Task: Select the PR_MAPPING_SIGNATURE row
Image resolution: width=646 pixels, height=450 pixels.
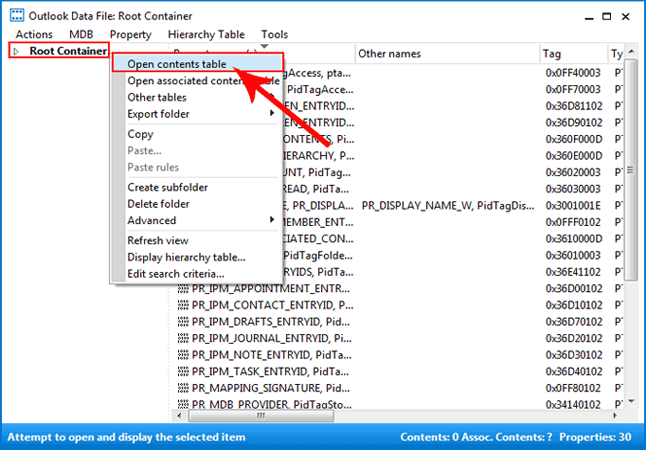Action: click(x=398, y=388)
